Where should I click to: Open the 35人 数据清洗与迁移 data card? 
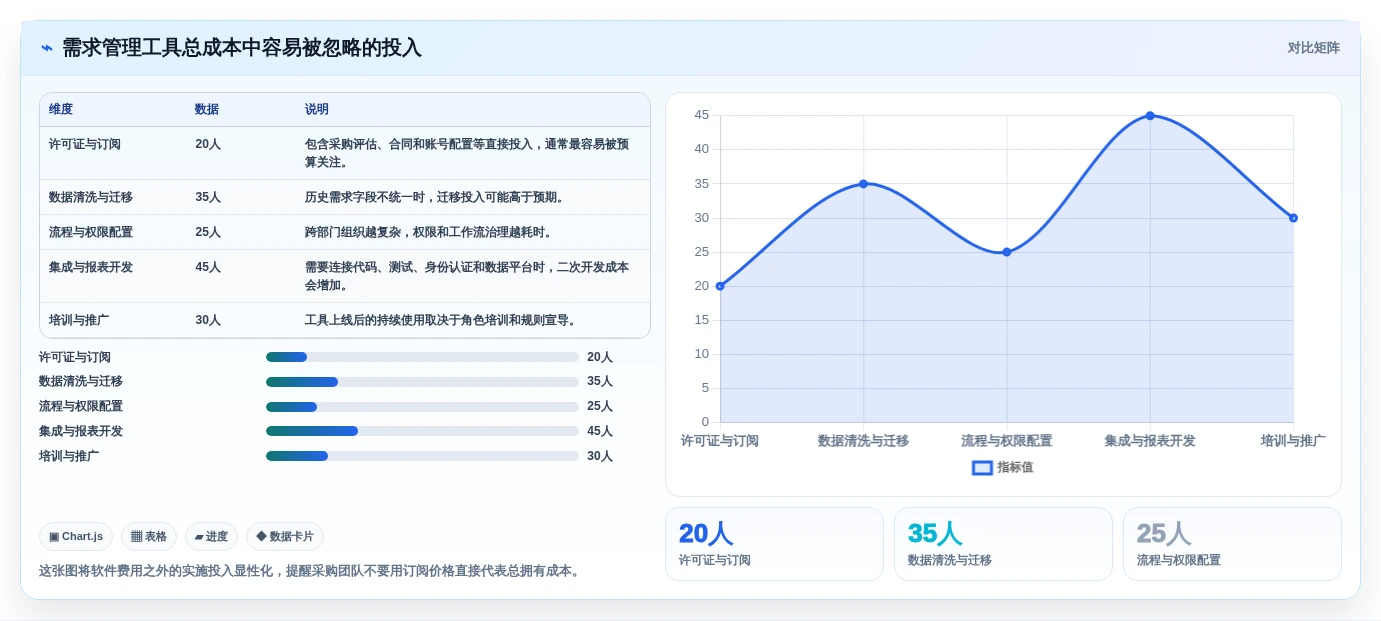(x=1003, y=544)
